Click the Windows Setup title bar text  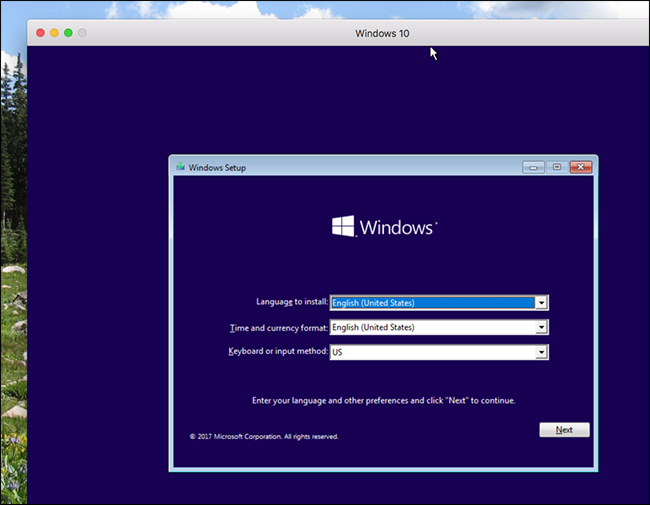pyautogui.click(x=217, y=168)
